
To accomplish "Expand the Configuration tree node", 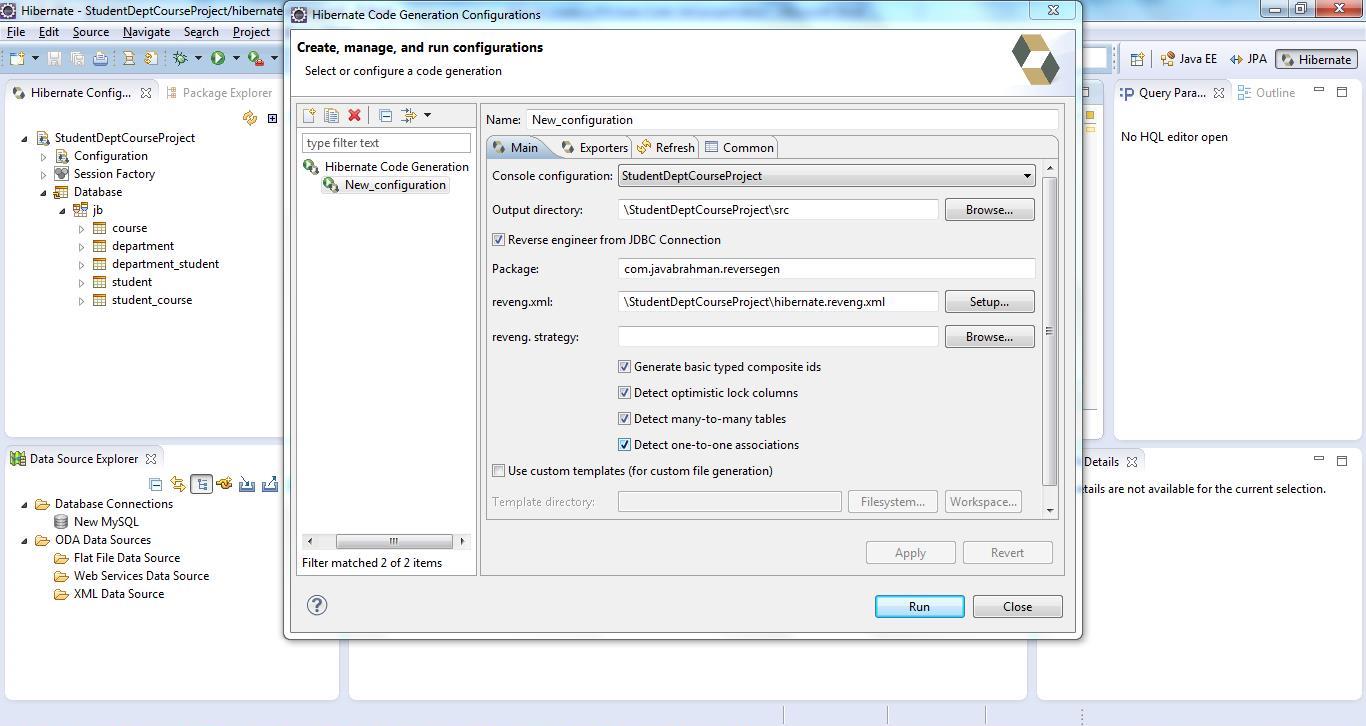I will [x=43, y=157].
